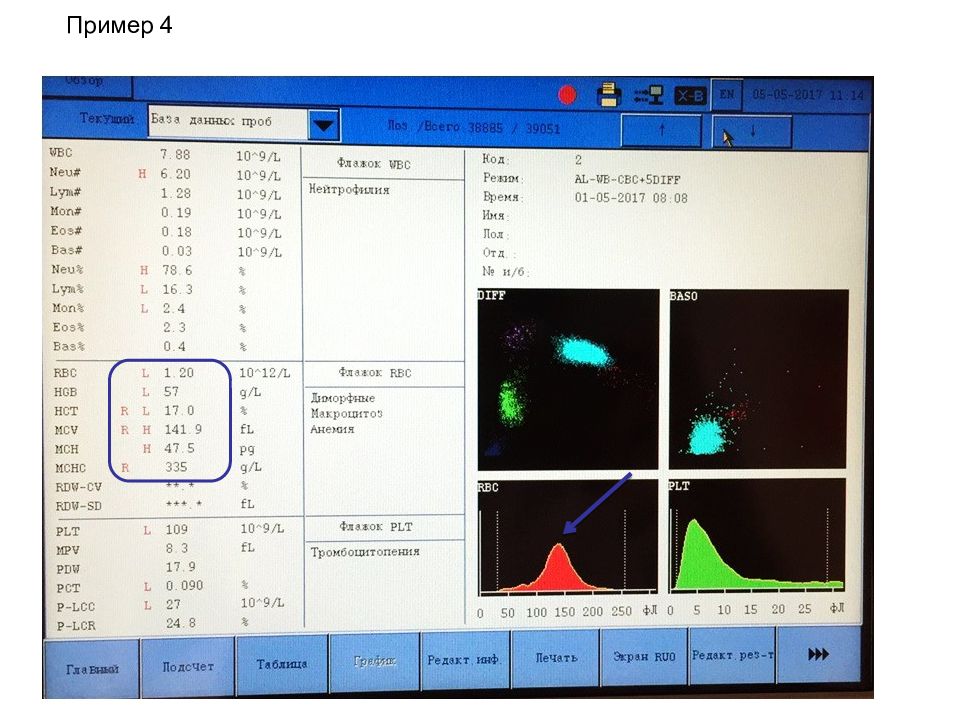Click the MCV value 141.9

(x=183, y=430)
